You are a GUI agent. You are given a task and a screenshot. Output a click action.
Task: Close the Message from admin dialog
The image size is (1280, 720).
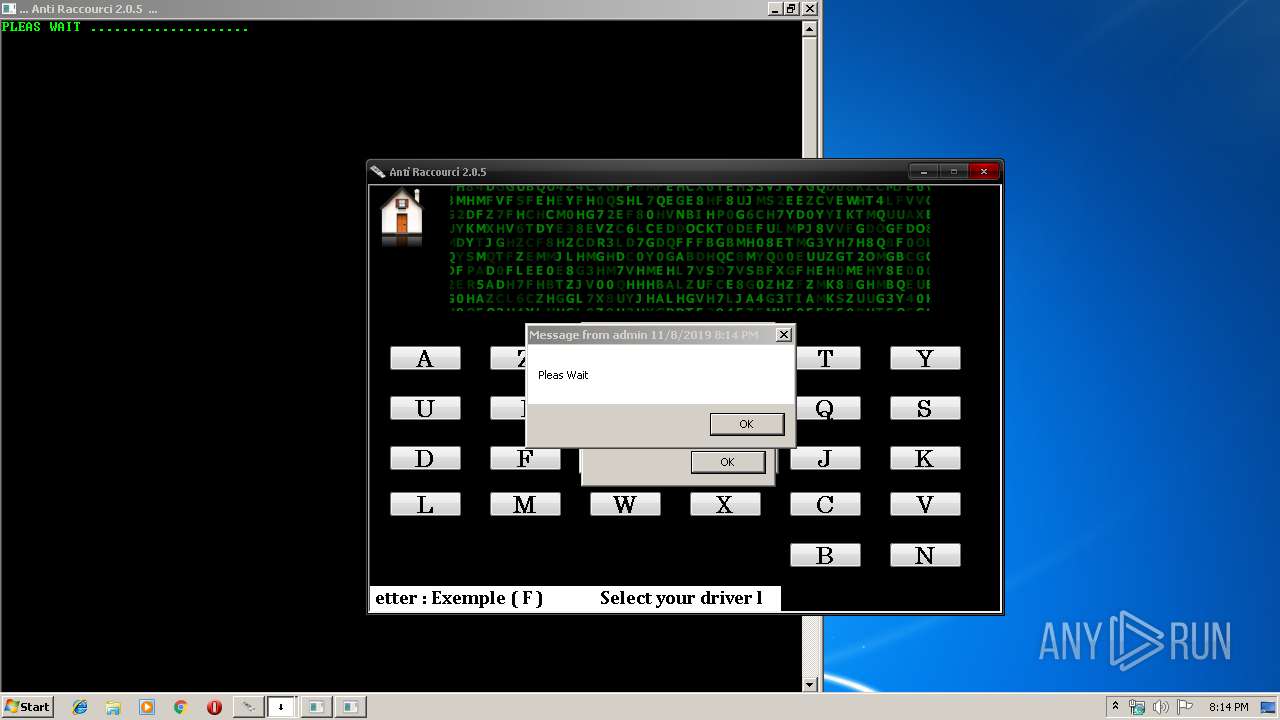click(784, 335)
